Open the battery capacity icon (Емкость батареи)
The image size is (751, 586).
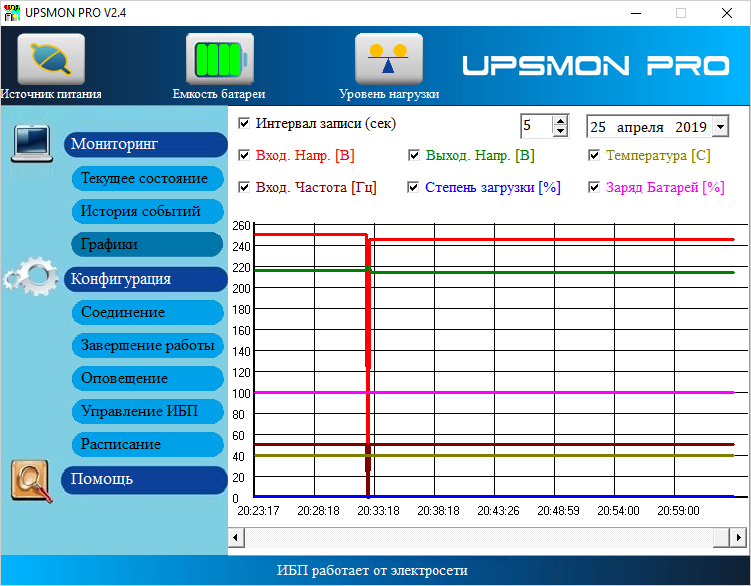tap(220, 59)
